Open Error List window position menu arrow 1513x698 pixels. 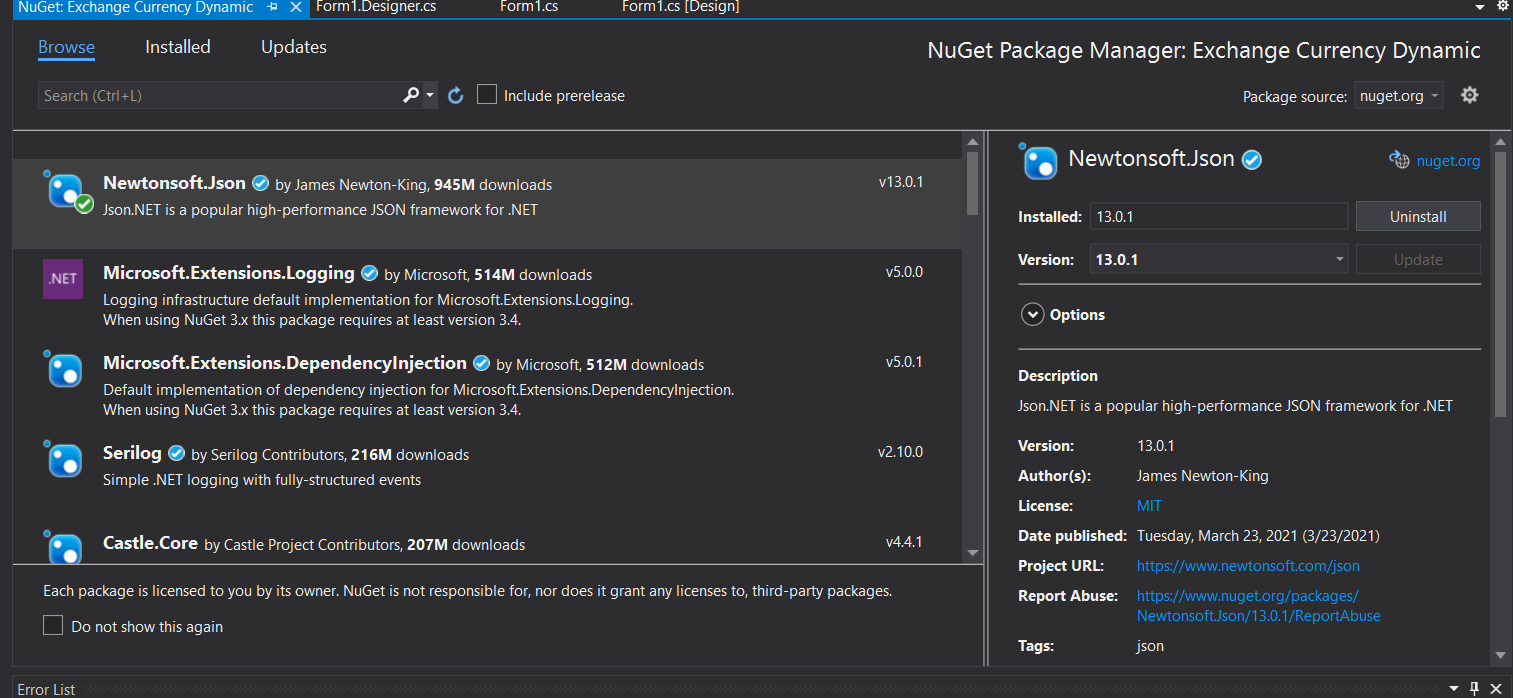(1452, 689)
